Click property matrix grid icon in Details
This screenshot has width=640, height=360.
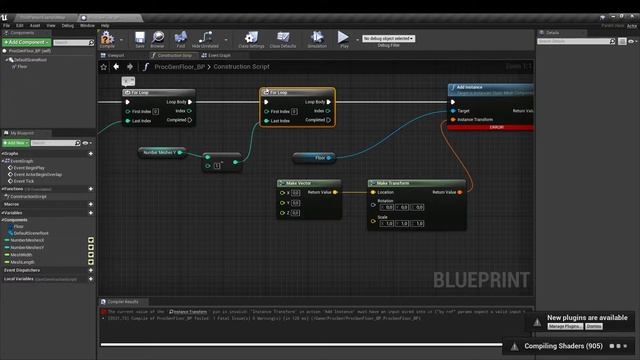[x=622, y=41]
